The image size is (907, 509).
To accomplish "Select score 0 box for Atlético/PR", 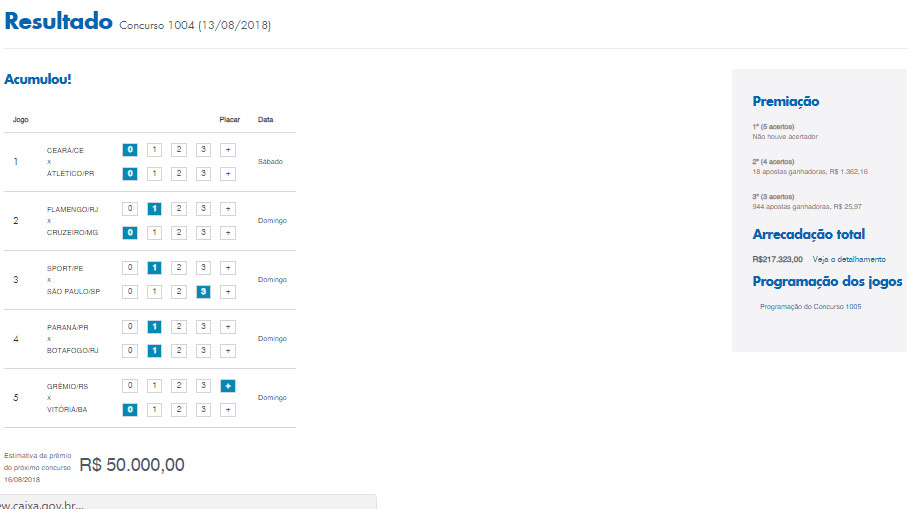I will pos(130,174).
